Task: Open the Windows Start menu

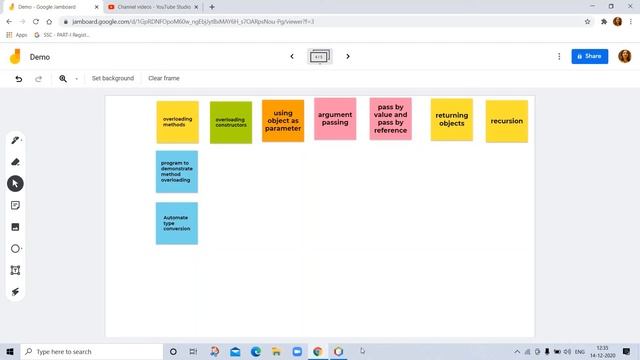Action: coord(10,351)
